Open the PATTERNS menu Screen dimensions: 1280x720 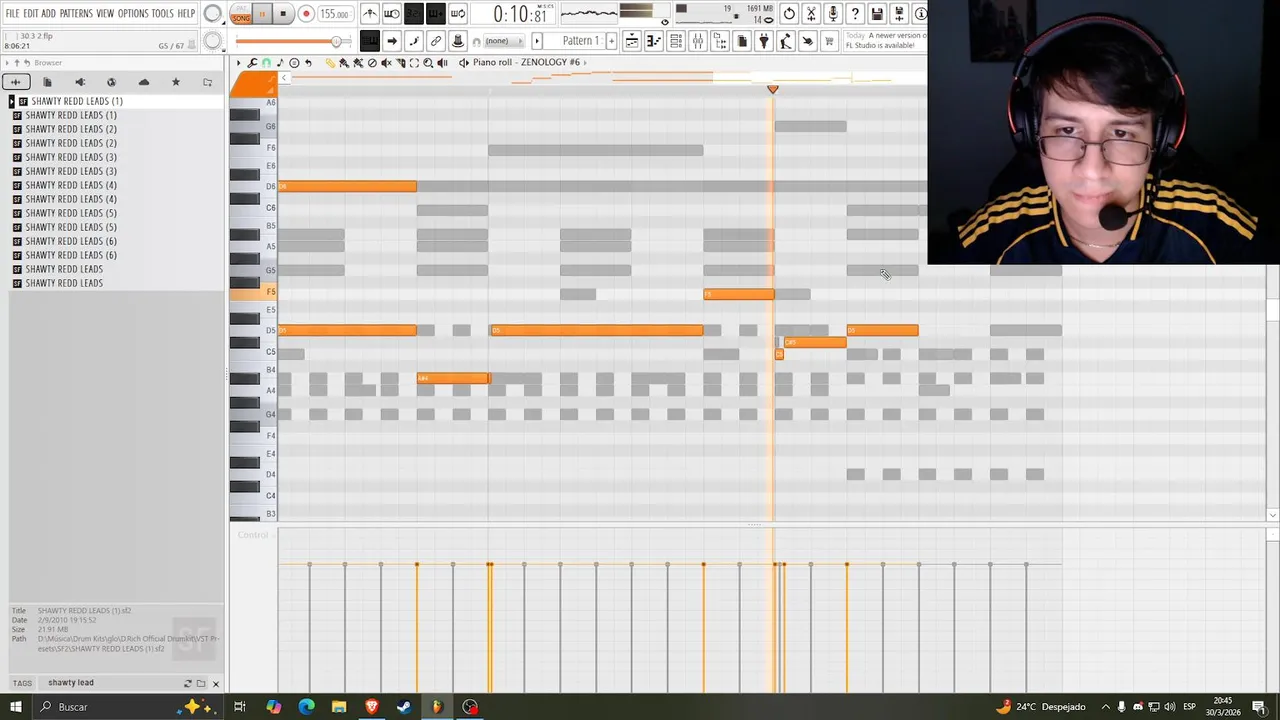click(x=76, y=13)
